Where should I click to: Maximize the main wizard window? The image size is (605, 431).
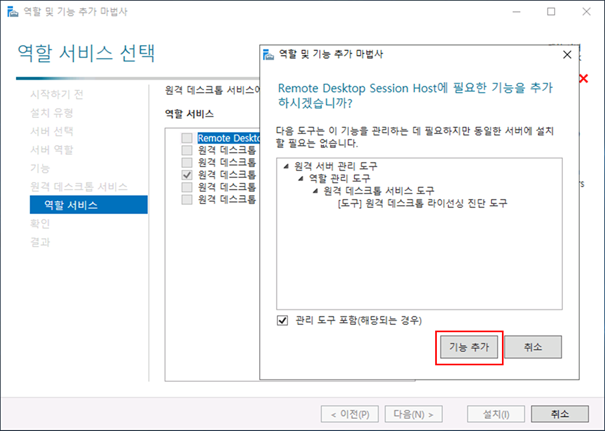coord(551,12)
